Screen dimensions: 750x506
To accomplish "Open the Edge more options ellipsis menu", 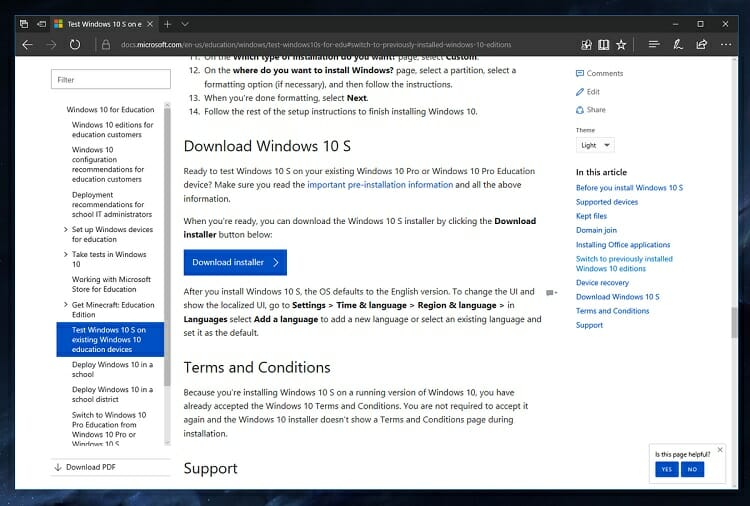I will [726, 44].
